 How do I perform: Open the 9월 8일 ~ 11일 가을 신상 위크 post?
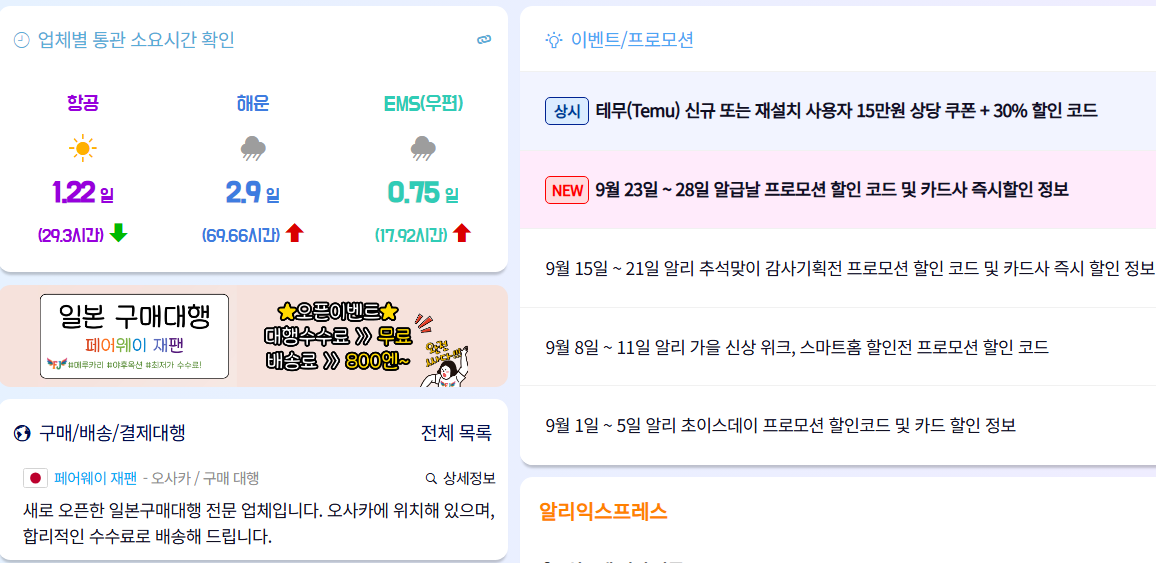tap(838, 346)
